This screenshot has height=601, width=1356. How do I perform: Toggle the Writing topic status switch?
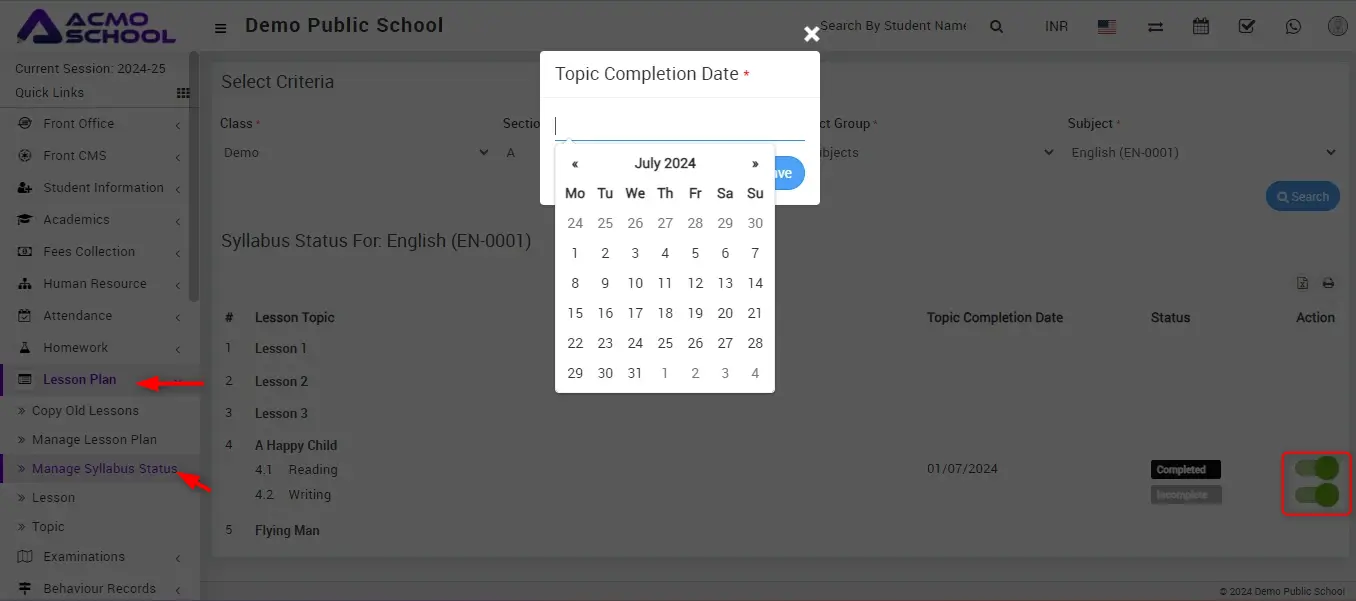click(1317, 495)
